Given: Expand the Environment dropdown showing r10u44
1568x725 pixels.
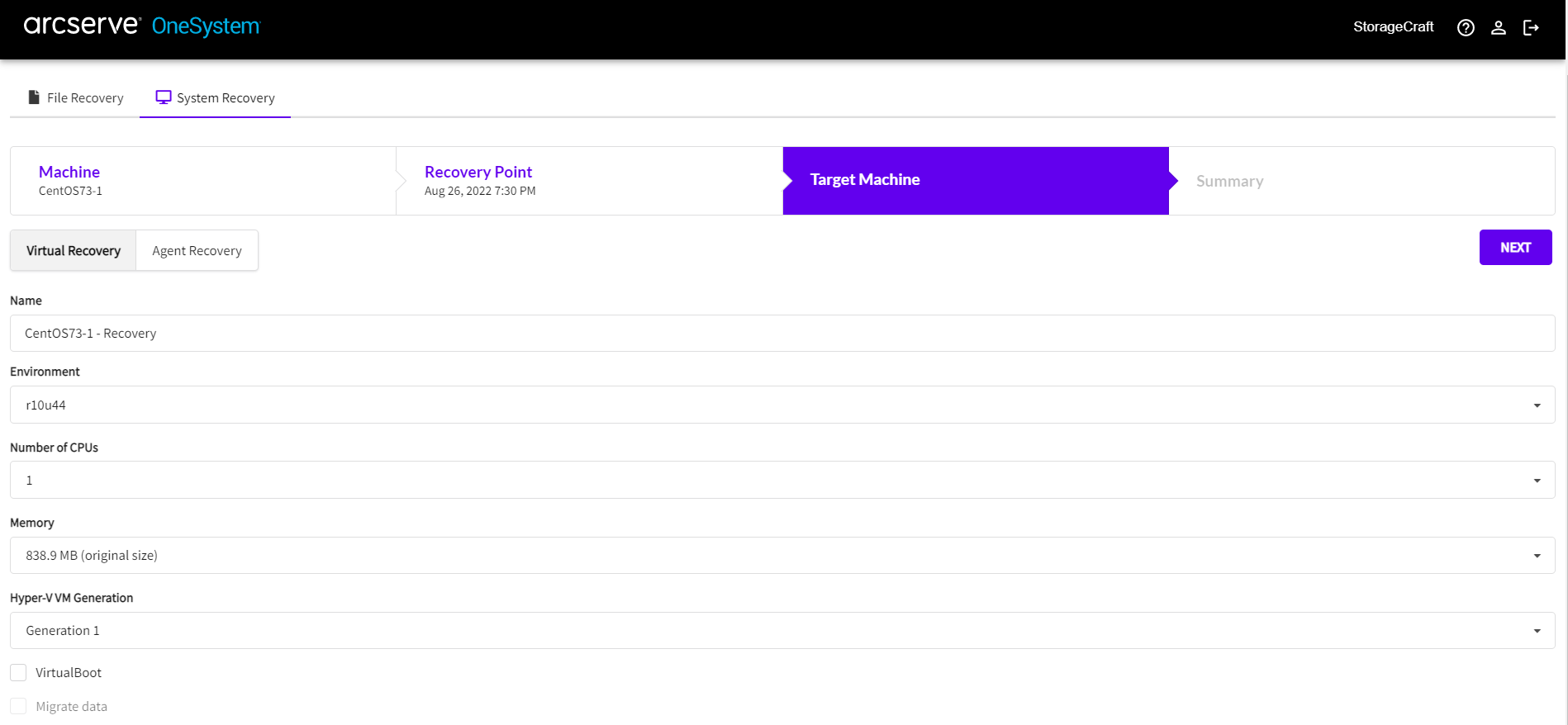Looking at the screenshot, I should (x=782, y=405).
